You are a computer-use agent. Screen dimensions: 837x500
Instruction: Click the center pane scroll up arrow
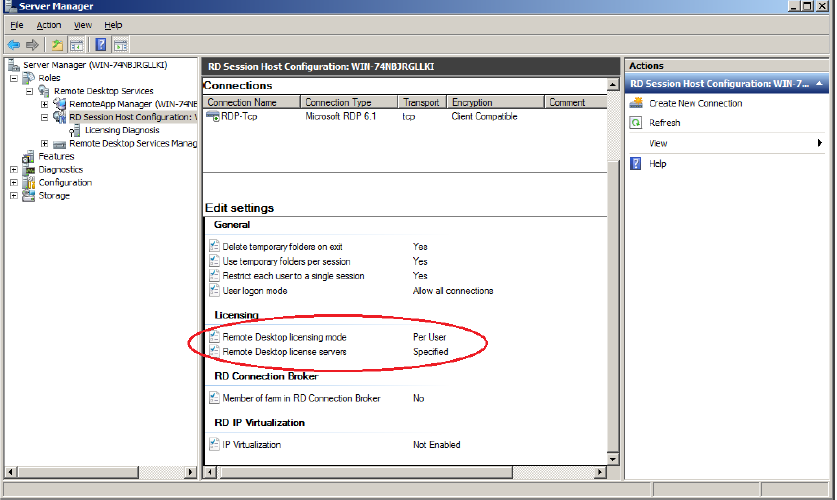(x=613, y=85)
